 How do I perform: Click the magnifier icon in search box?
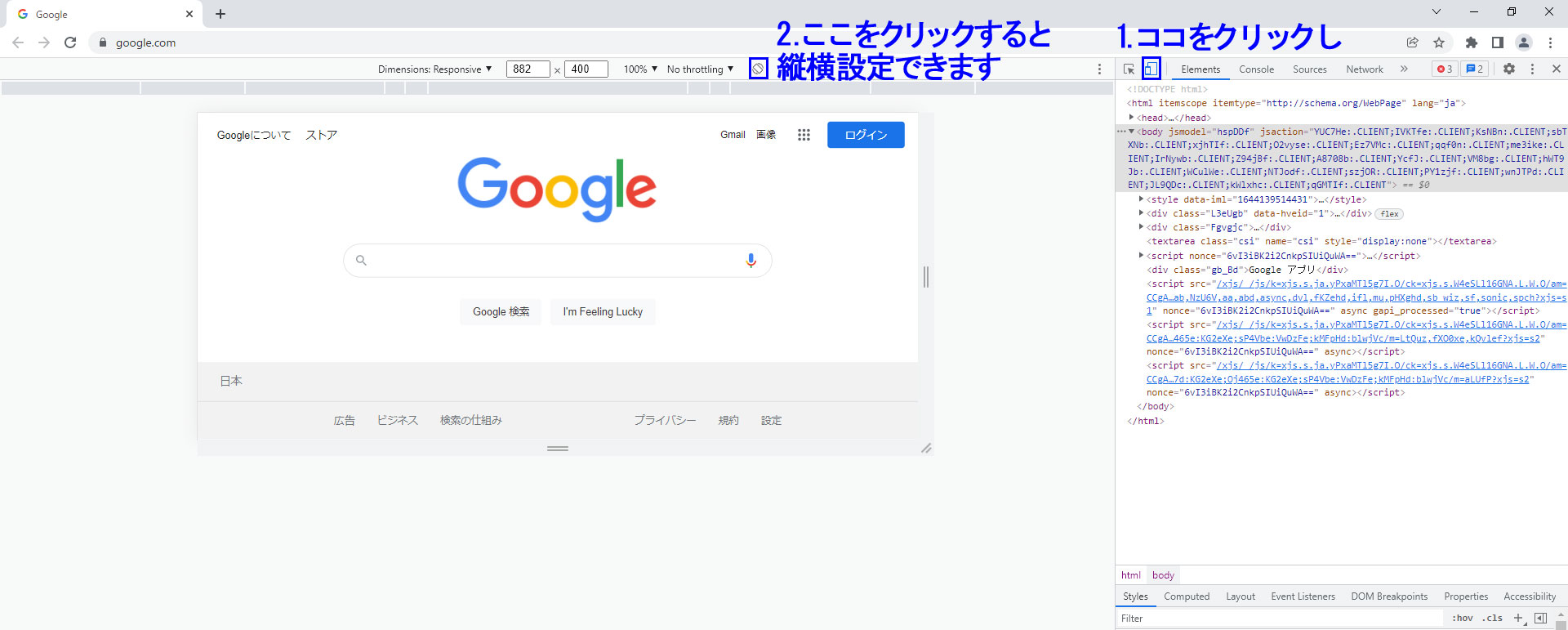point(361,261)
